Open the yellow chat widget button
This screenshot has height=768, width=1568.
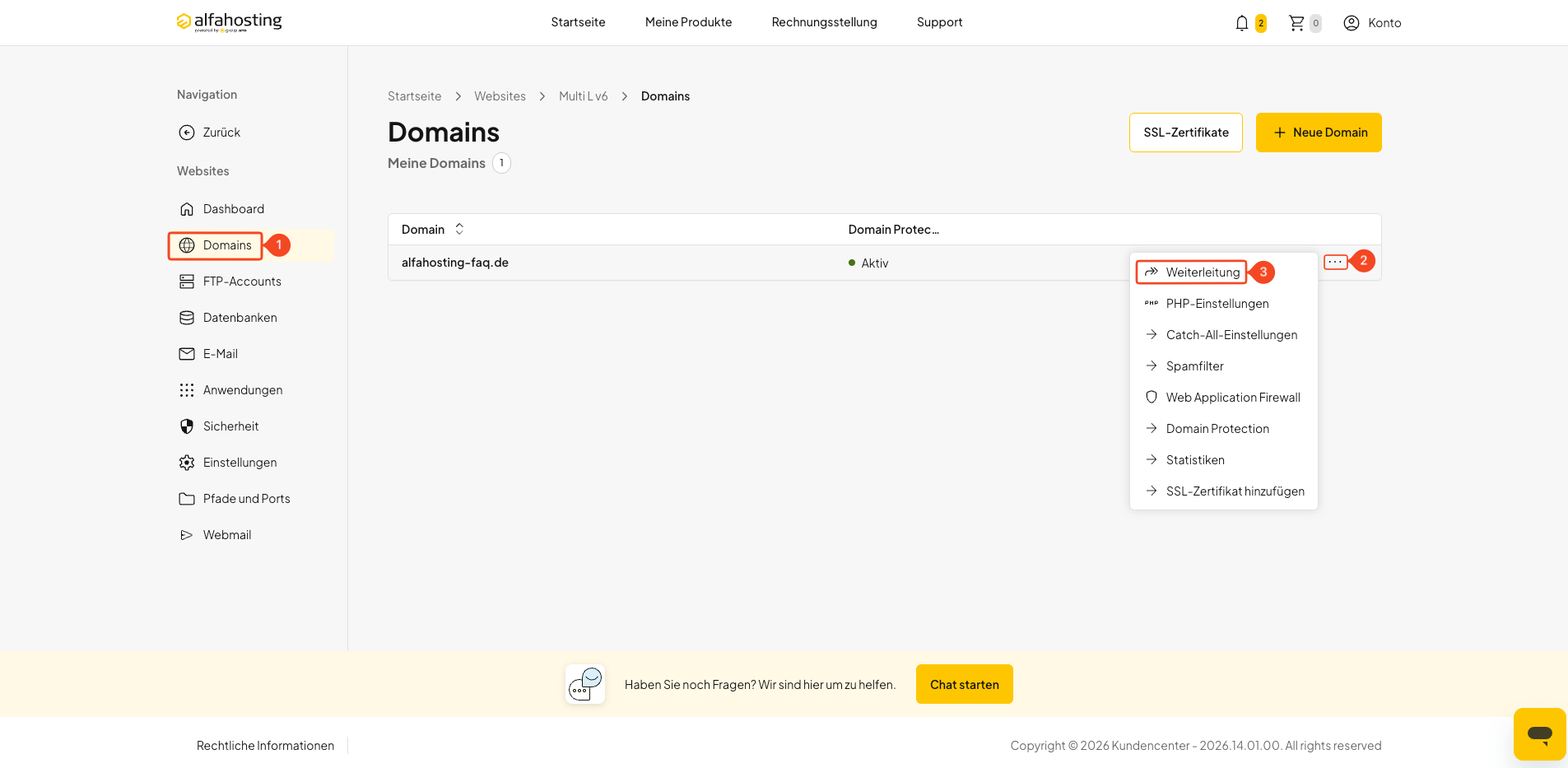click(x=1539, y=733)
